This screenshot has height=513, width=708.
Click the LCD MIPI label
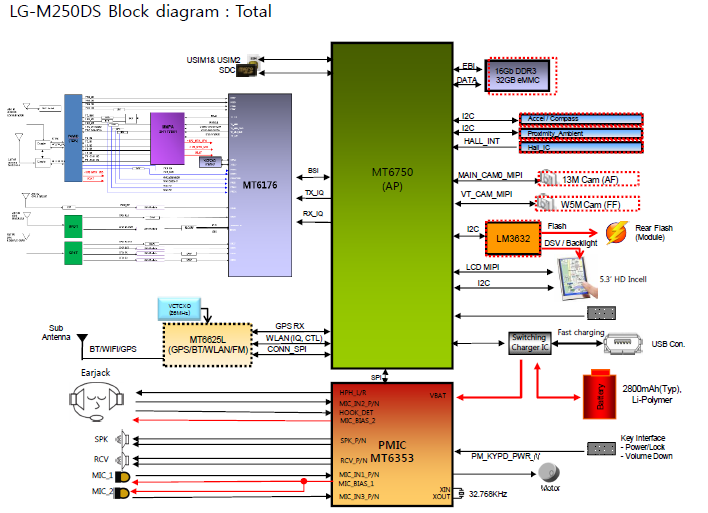click(x=482, y=267)
